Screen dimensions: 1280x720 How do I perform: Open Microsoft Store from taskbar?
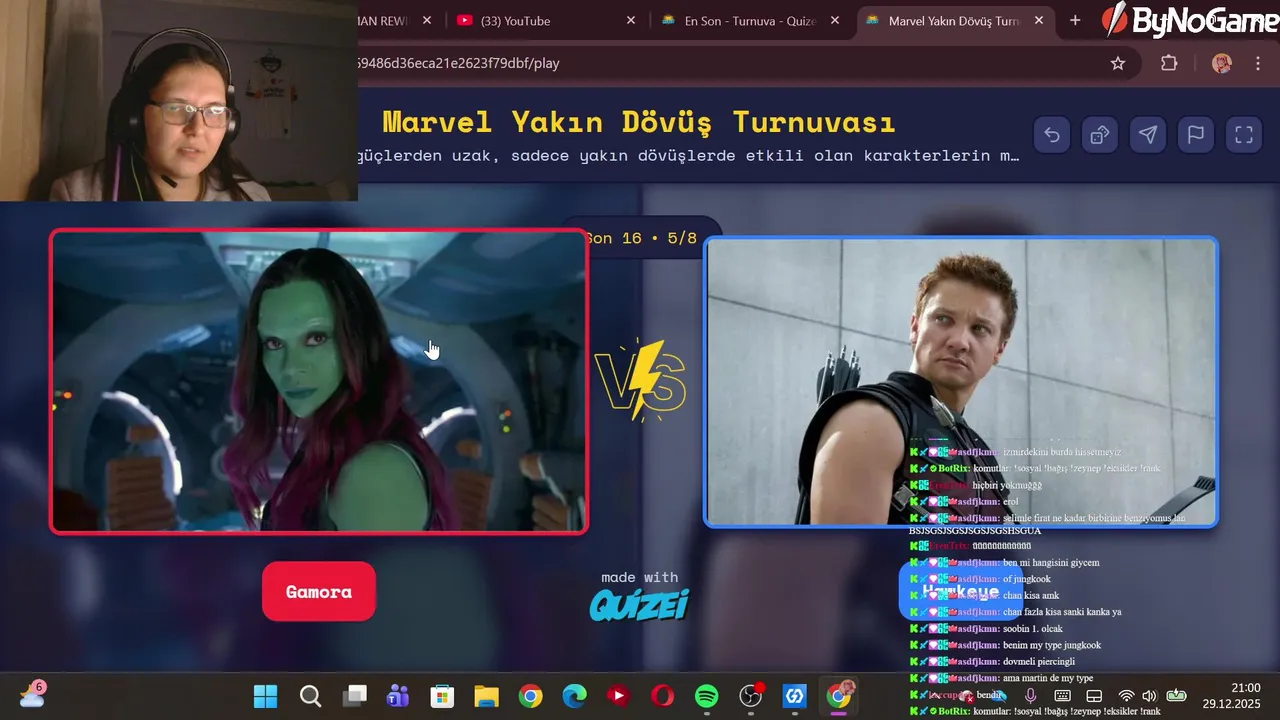(x=442, y=696)
